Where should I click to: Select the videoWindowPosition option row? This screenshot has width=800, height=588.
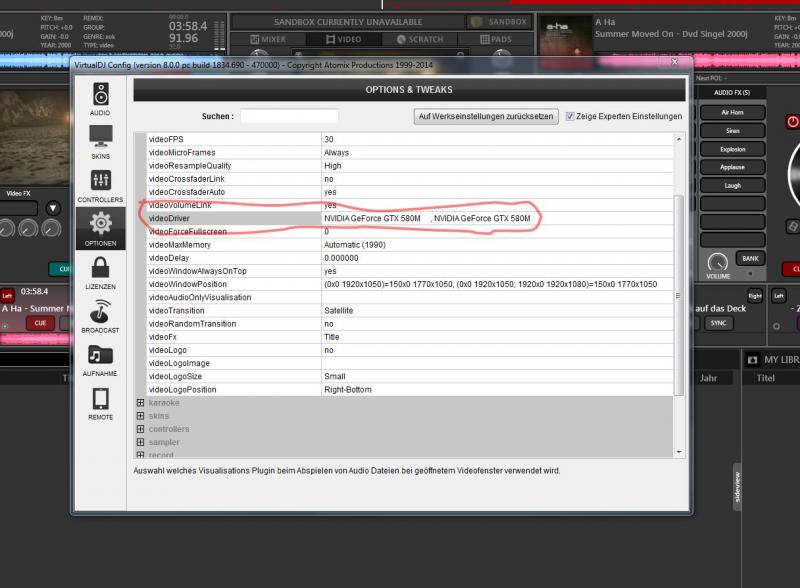410,284
